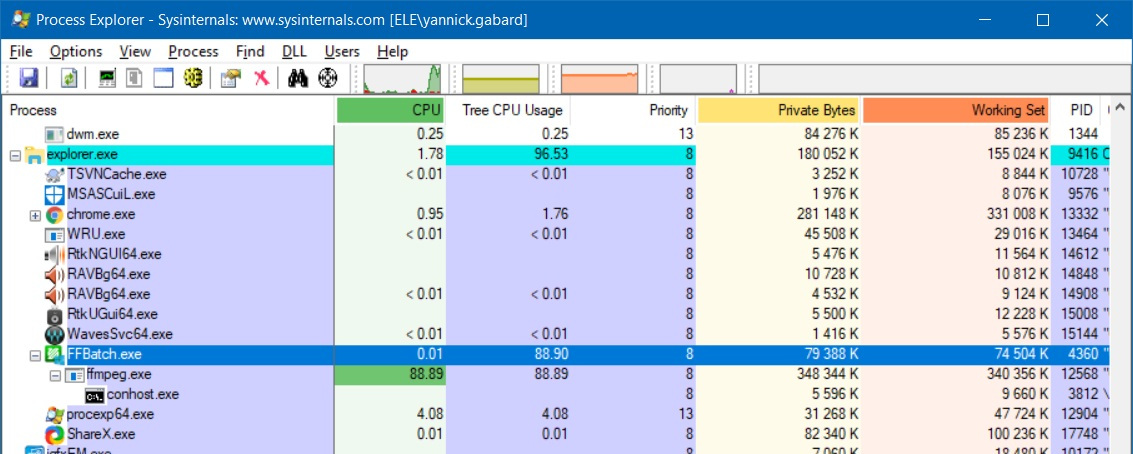Click the binoculars Find Handle icon
Image resolution: width=1133 pixels, height=454 pixels.
298,78
